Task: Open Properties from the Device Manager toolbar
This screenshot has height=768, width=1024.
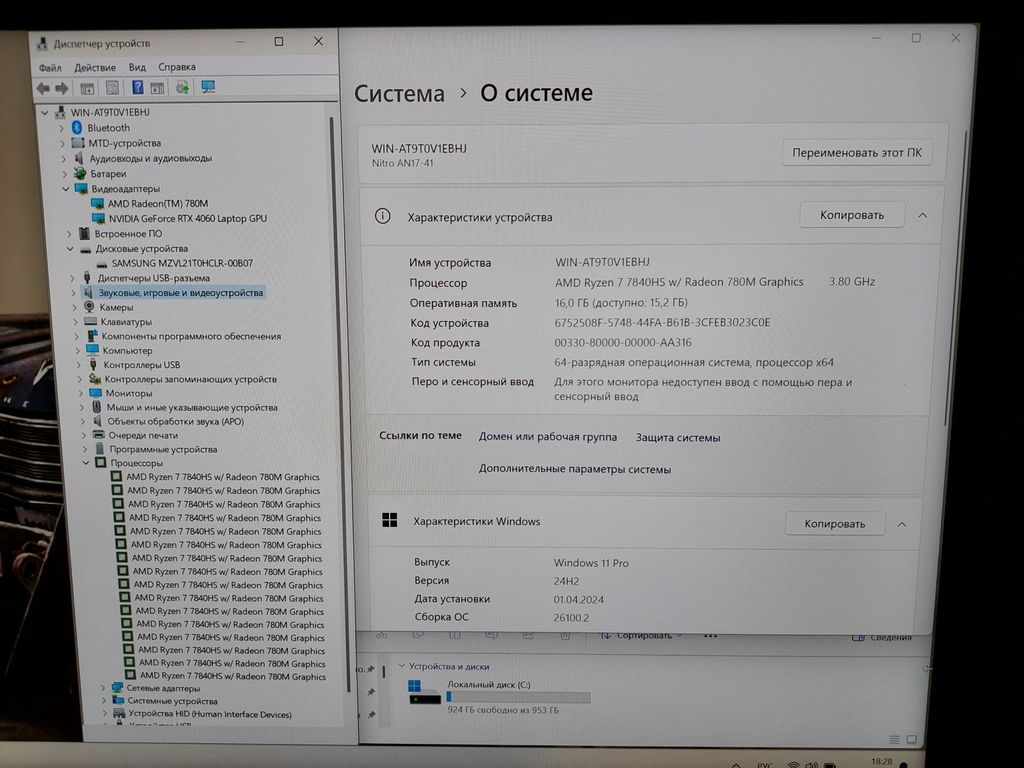Action: [x=112, y=88]
